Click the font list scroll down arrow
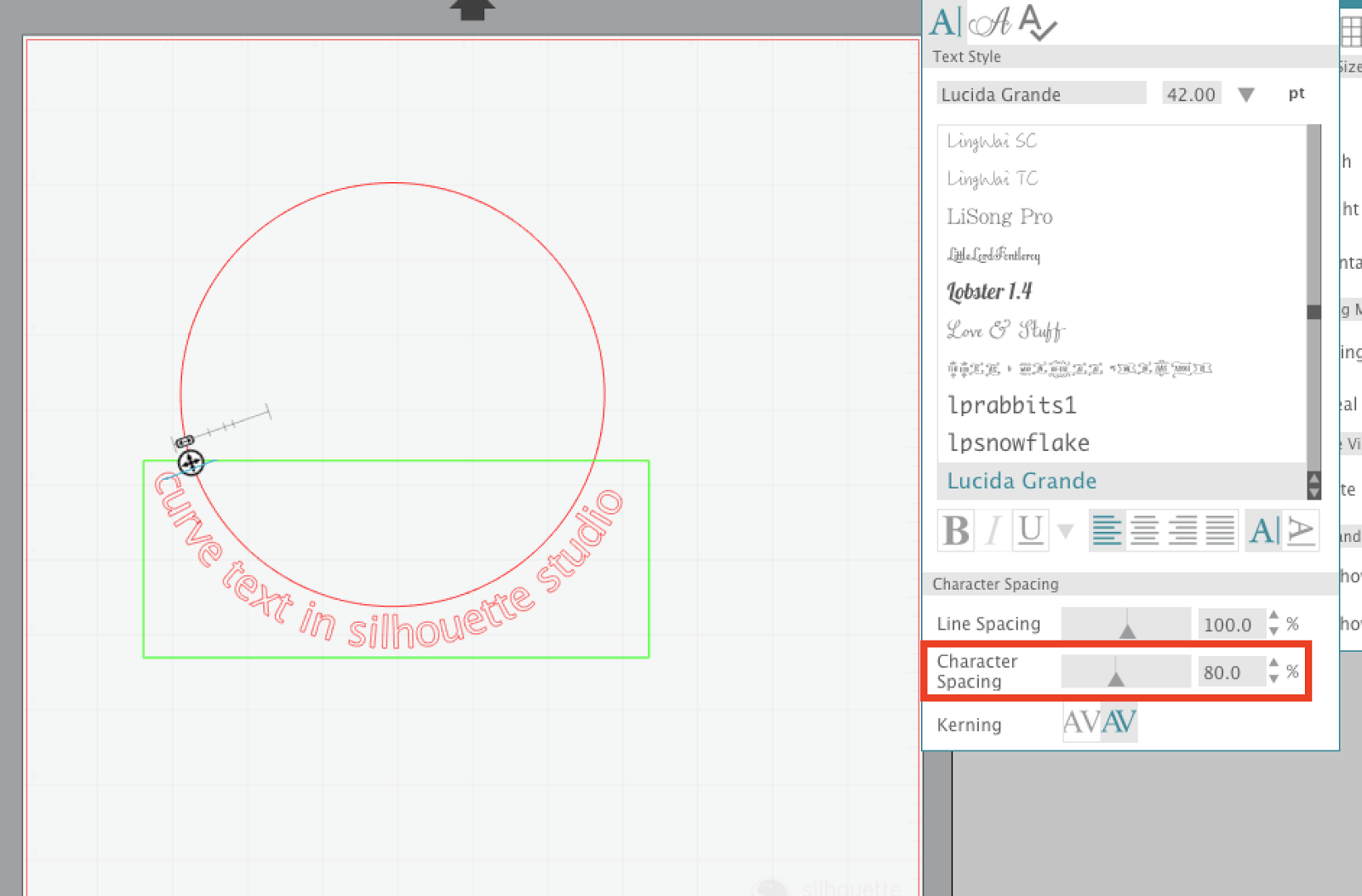Screen dimensions: 1362x896 (x=1313, y=492)
